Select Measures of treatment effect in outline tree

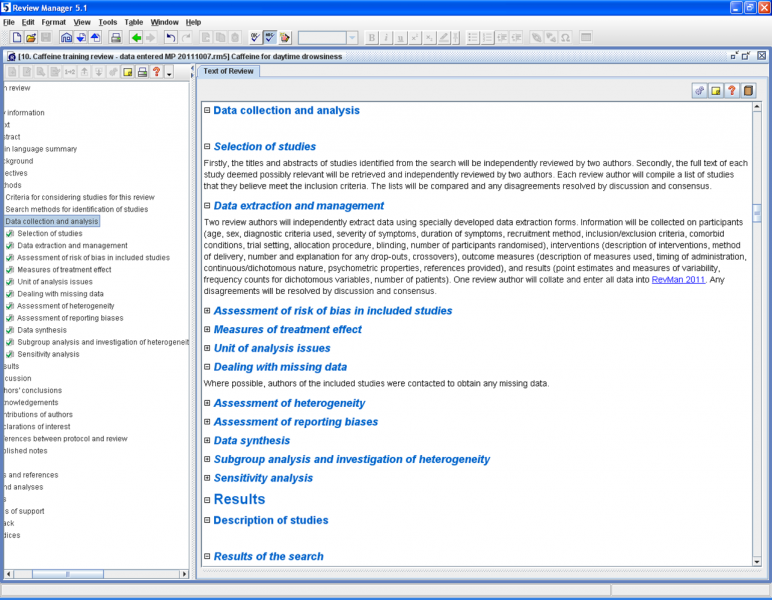(64, 269)
